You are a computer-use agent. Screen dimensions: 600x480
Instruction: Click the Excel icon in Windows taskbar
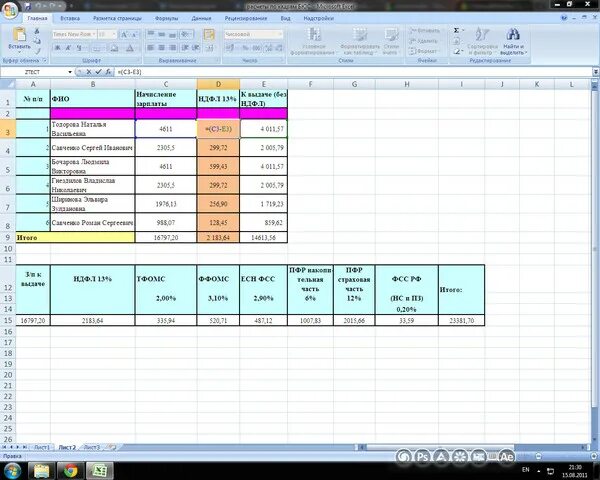tap(99, 470)
